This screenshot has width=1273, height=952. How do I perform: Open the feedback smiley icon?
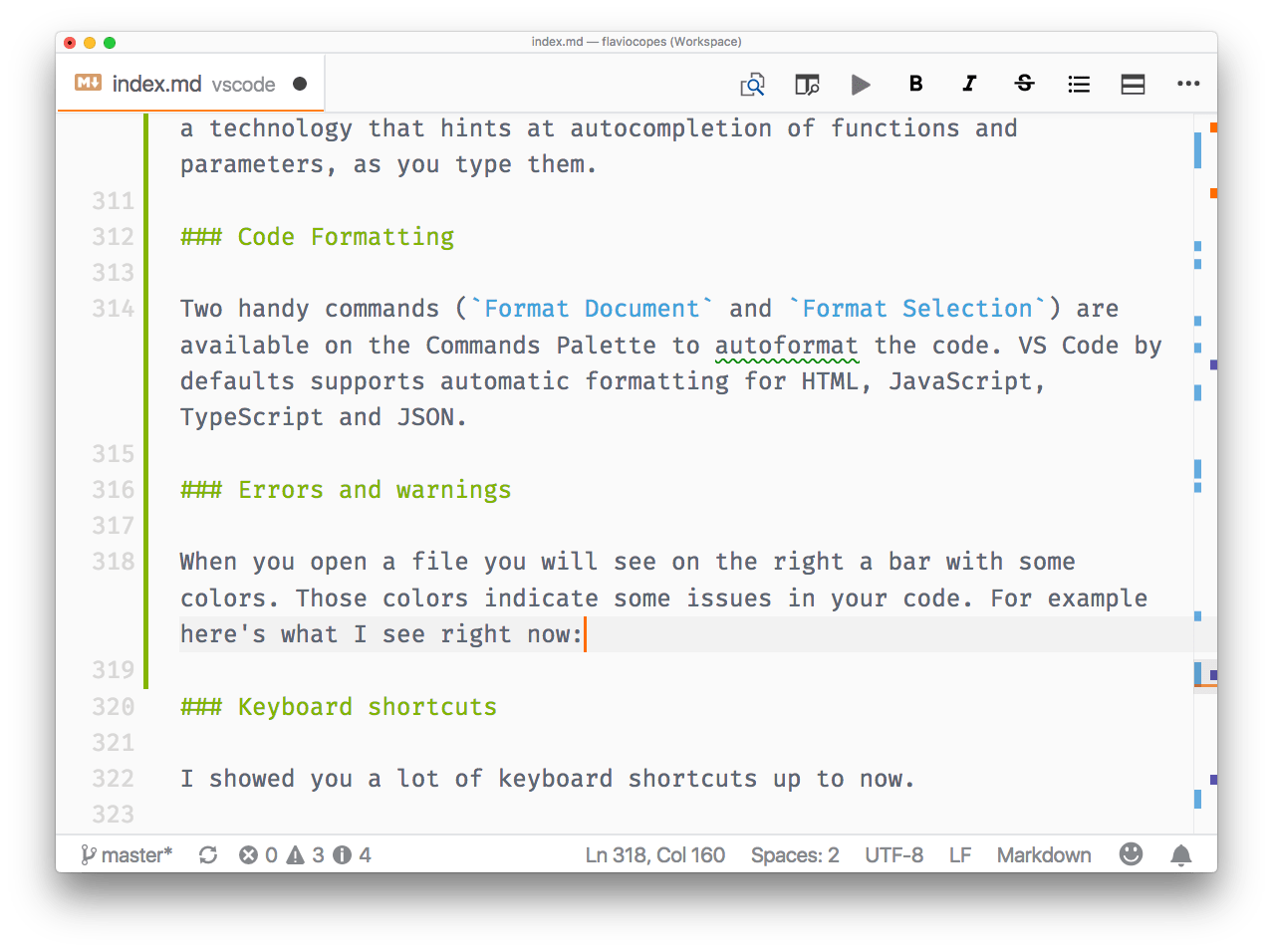tap(1131, 854)
